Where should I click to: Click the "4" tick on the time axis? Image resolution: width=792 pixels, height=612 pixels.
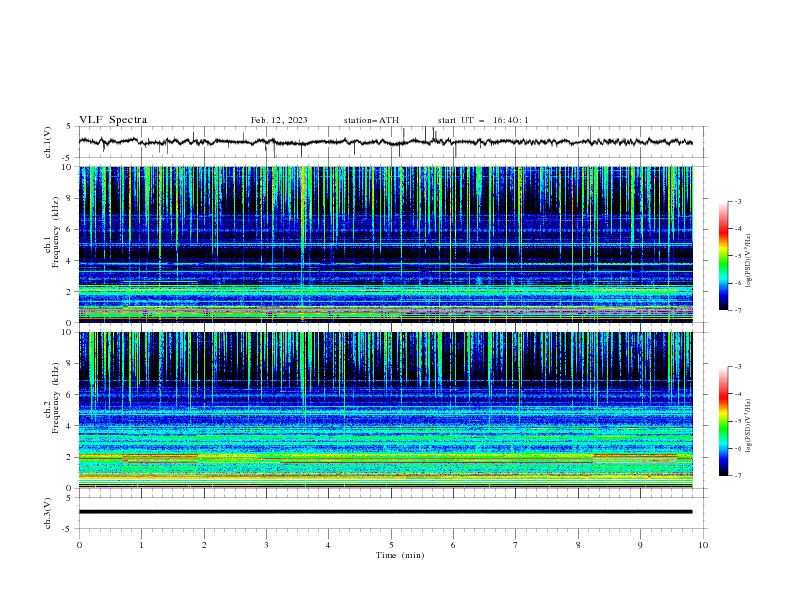328,545
